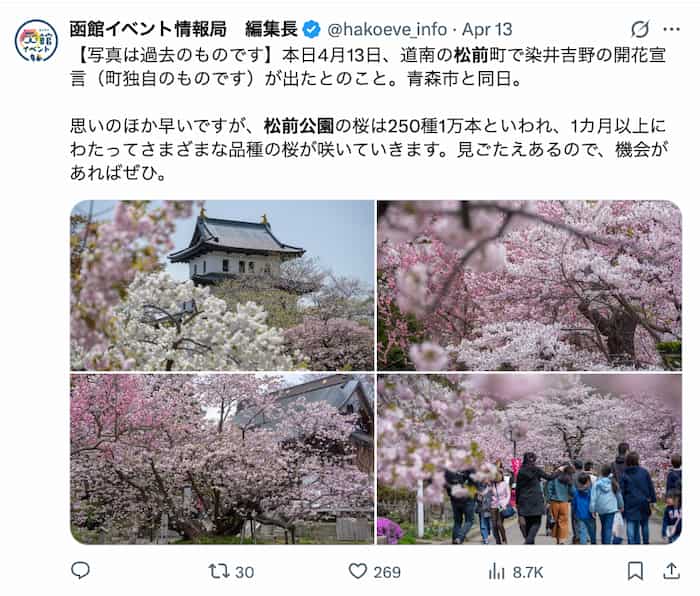This screenshot has height=596, width=700.
Task: Open the photo of people walking under blossoms
Action: [529, 459]
